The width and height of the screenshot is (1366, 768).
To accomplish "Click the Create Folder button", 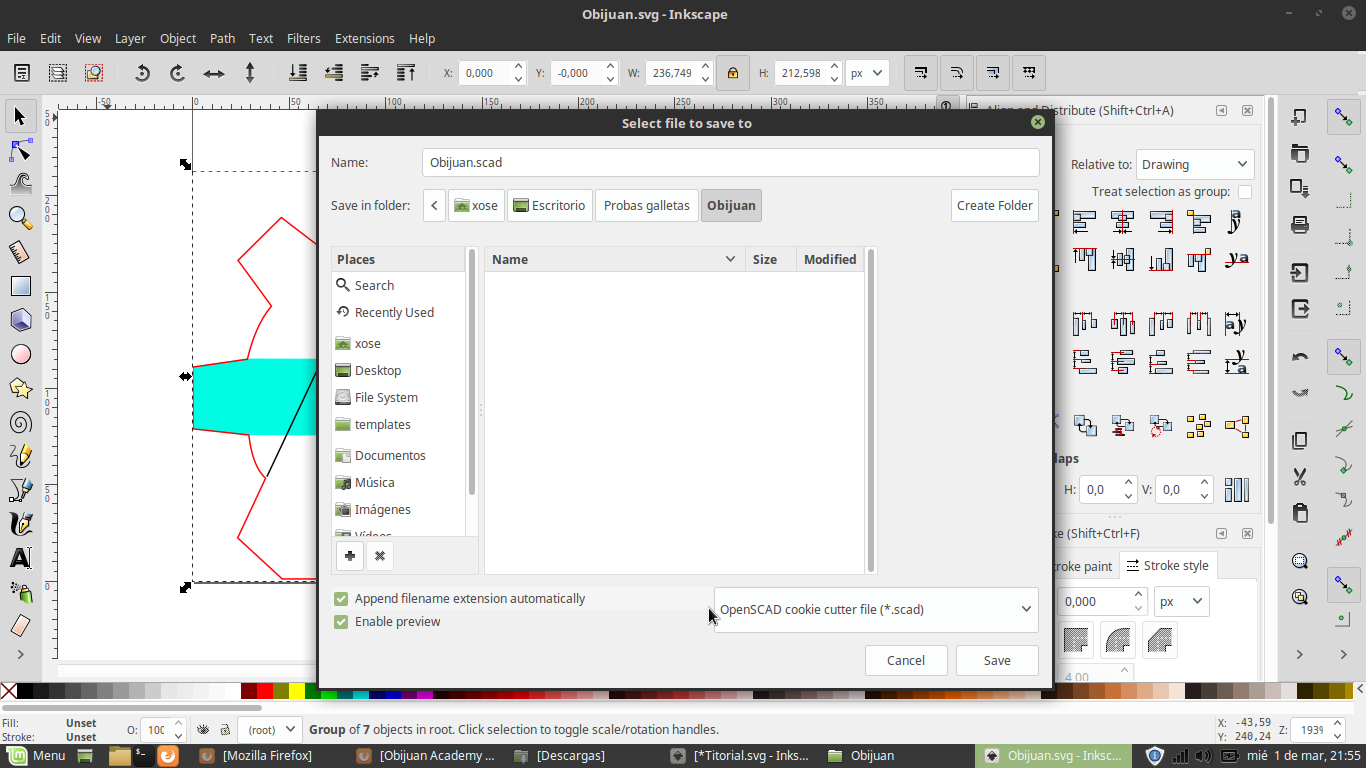I will tap(994, 206).
